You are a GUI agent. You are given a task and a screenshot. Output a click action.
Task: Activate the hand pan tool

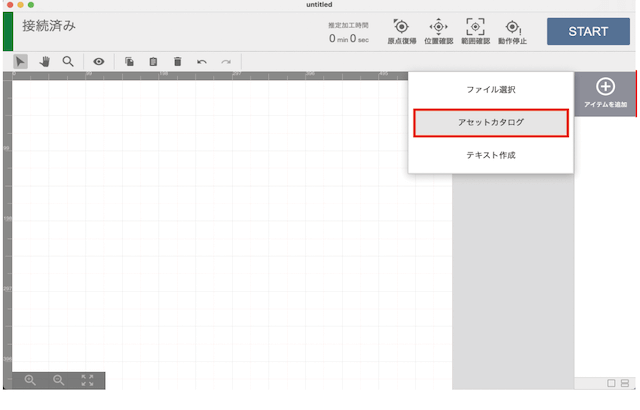(45, 62)
